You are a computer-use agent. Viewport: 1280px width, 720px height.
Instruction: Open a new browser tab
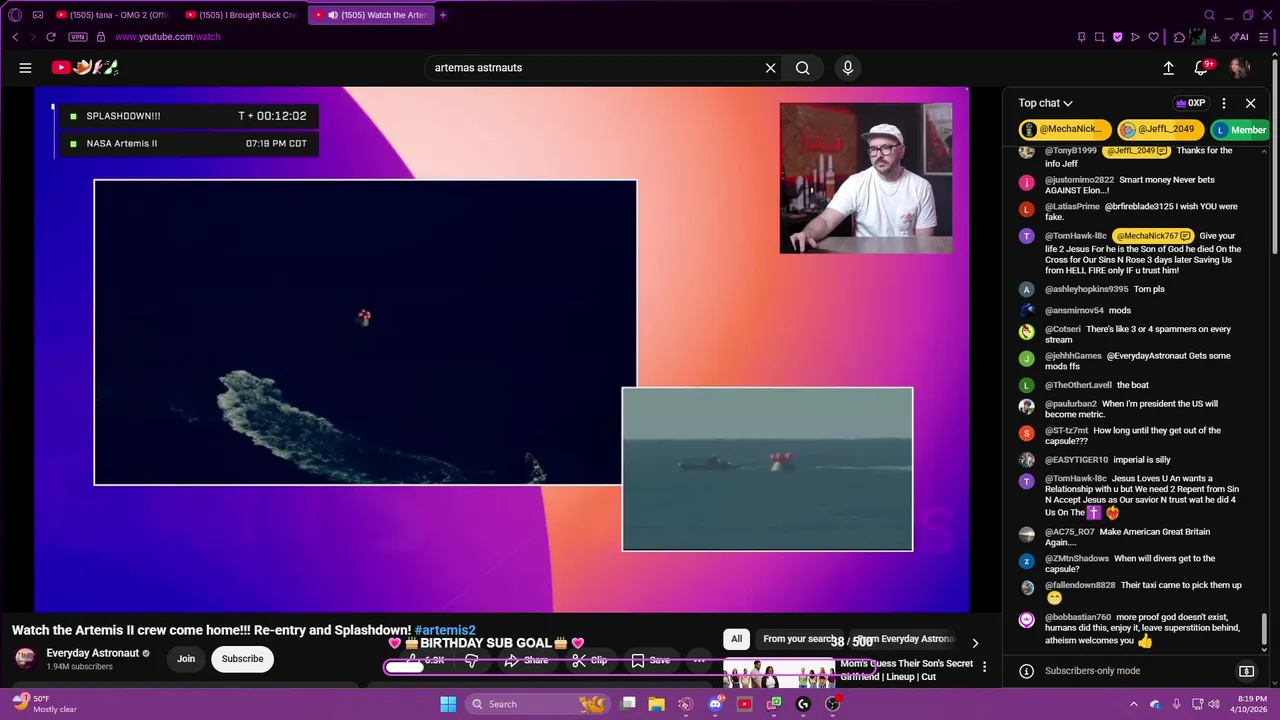click(443, 15)
